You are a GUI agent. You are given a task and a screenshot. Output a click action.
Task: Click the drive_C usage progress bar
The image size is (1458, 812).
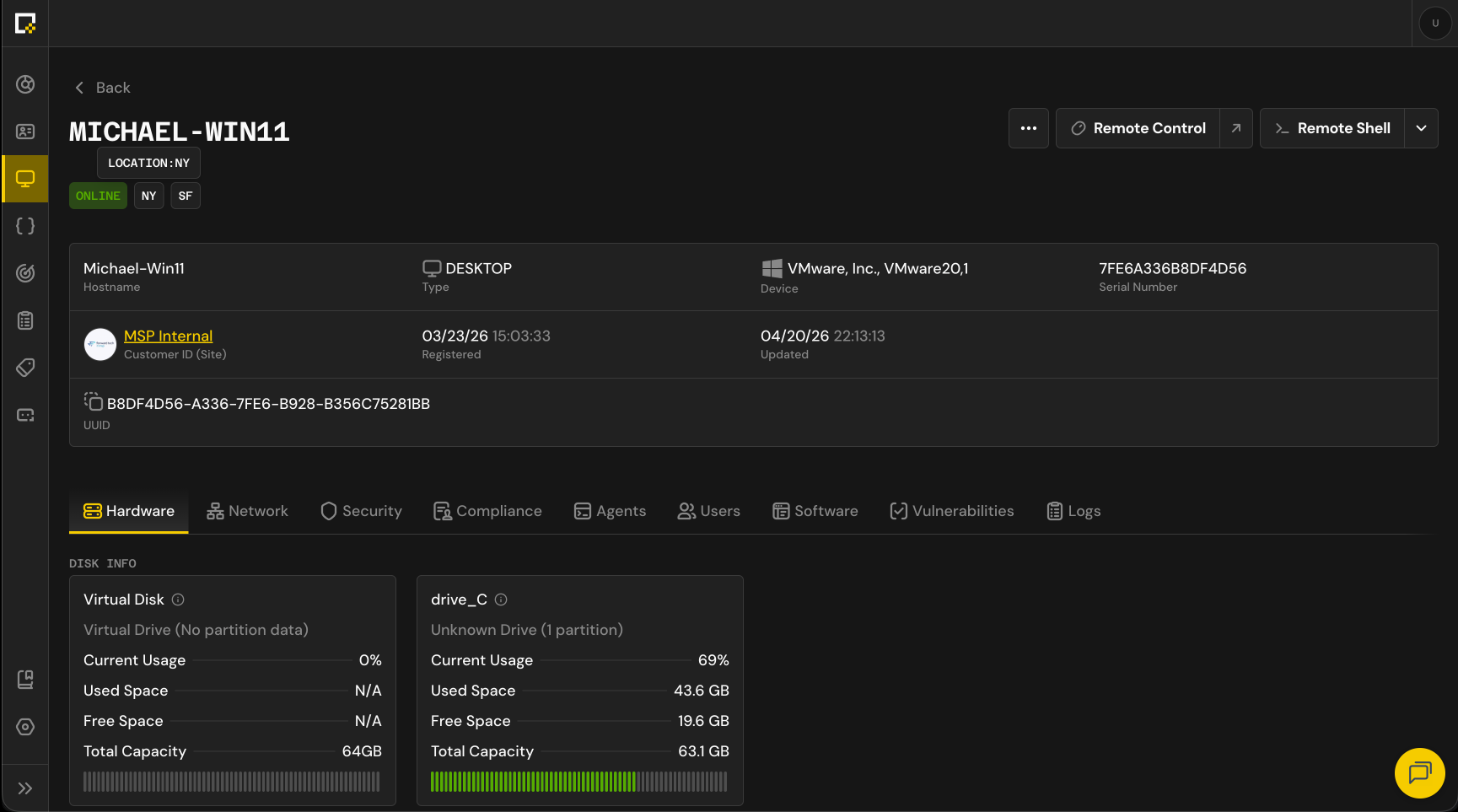[579, 782]
